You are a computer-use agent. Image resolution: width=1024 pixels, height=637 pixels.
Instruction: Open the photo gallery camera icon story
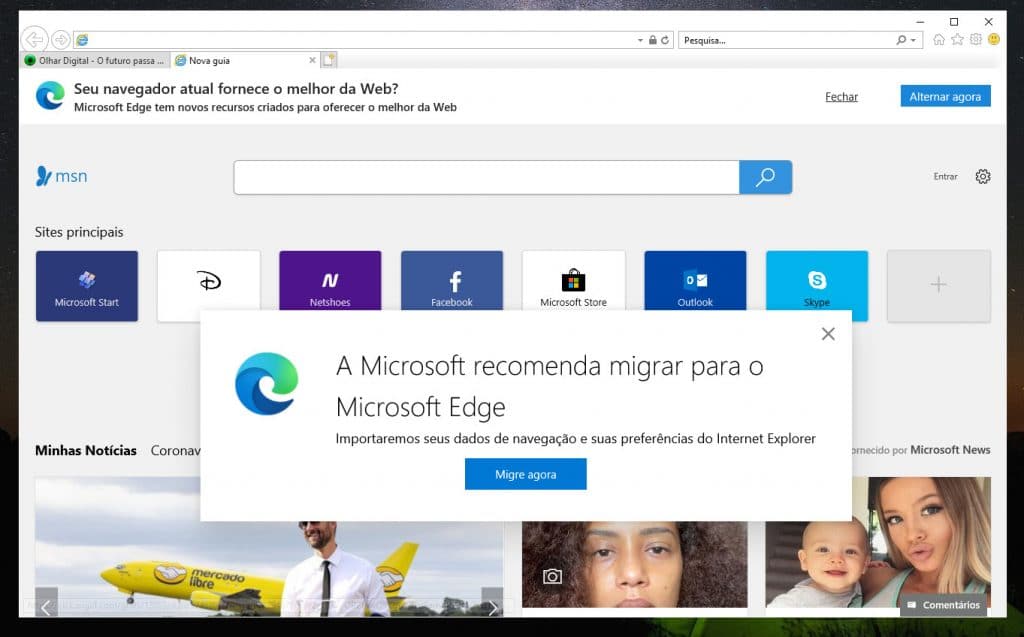[552, 576]
